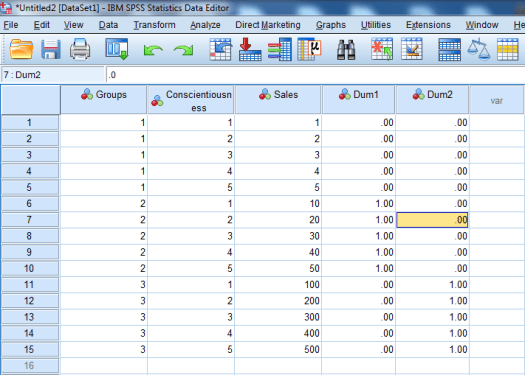
Task: Click the Split file icon
Action: [450, 49]
